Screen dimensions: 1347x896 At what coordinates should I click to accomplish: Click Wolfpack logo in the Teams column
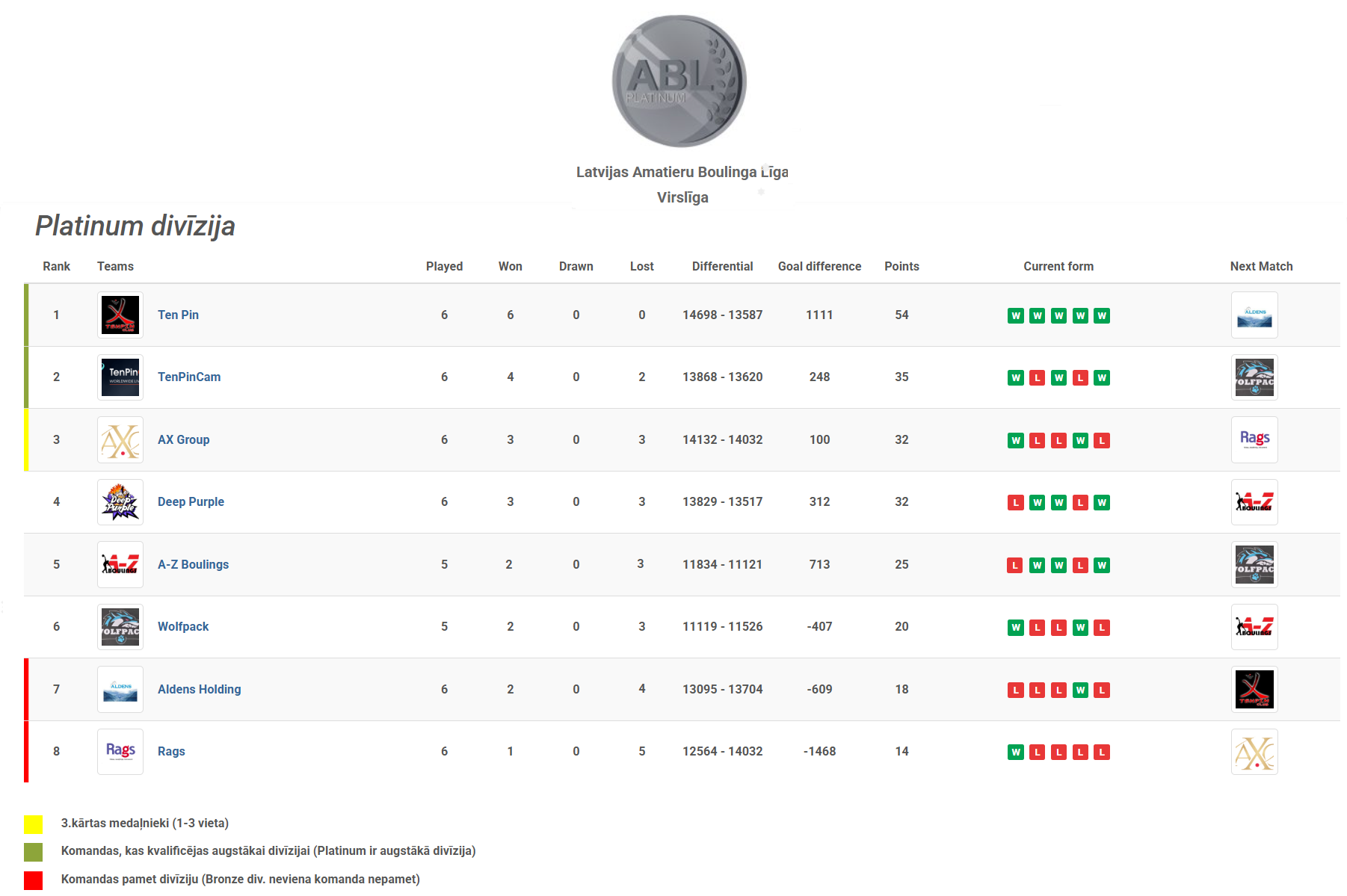(120, 627)
